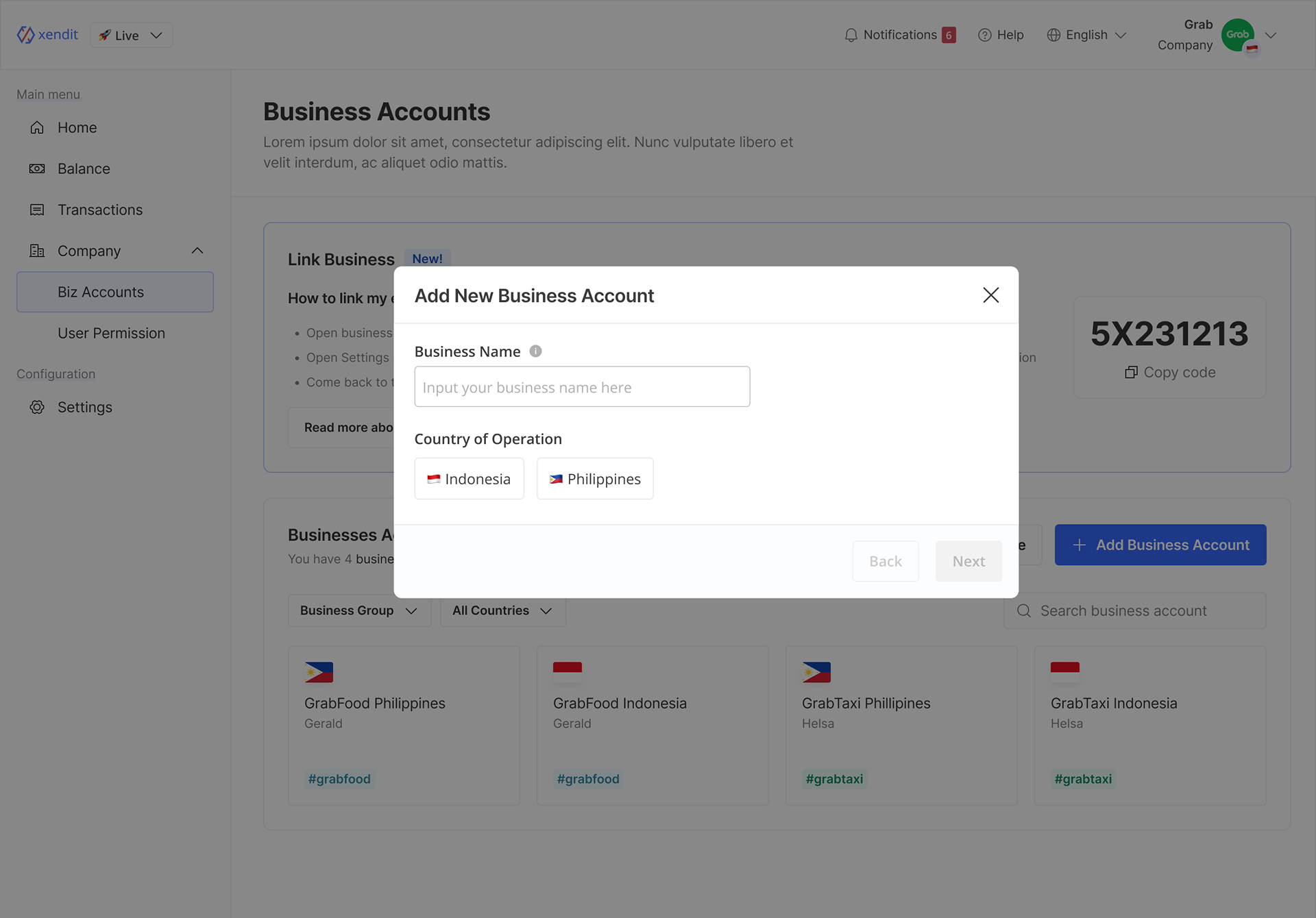This screenshot has width=1316, height=918.
Task: Click the Copy code icon
Action: click(1131, 372)
